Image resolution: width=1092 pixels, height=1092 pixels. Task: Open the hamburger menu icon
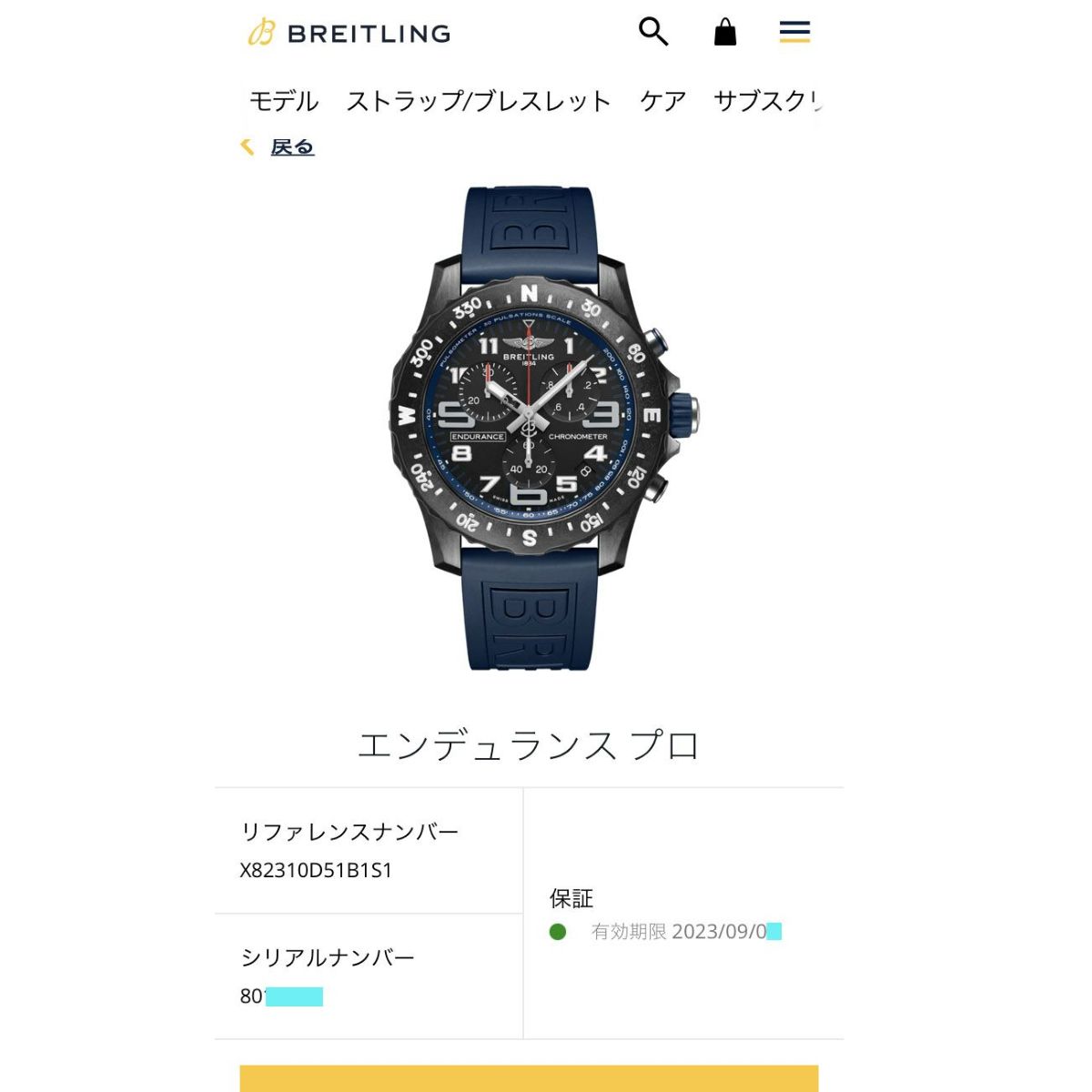794,33
